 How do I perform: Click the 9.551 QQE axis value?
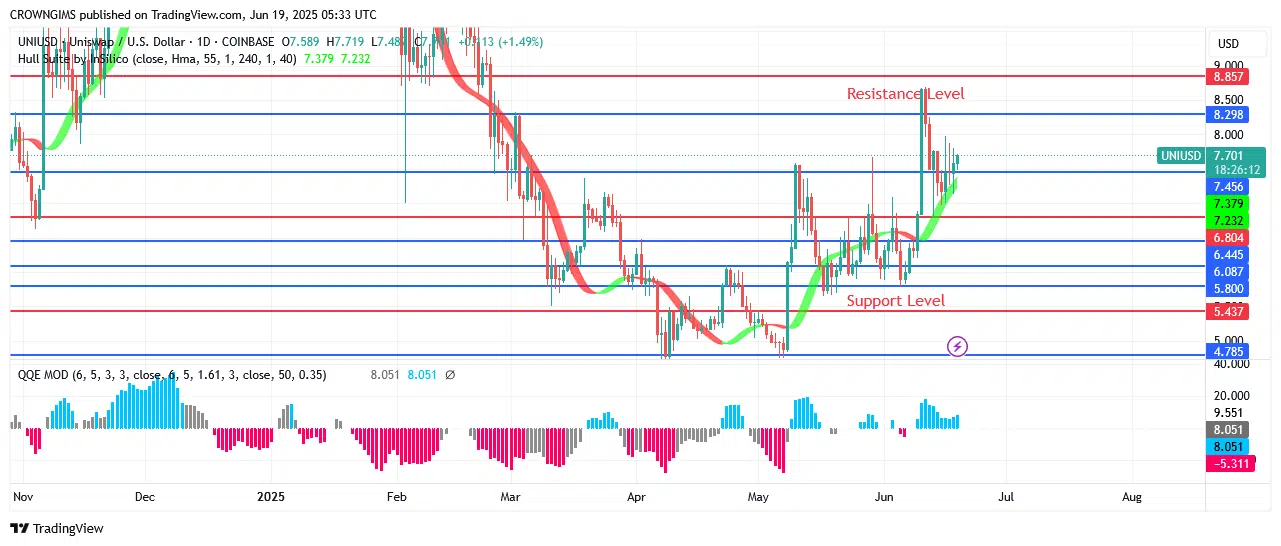pyautogui.click(x=1228, y=412)
